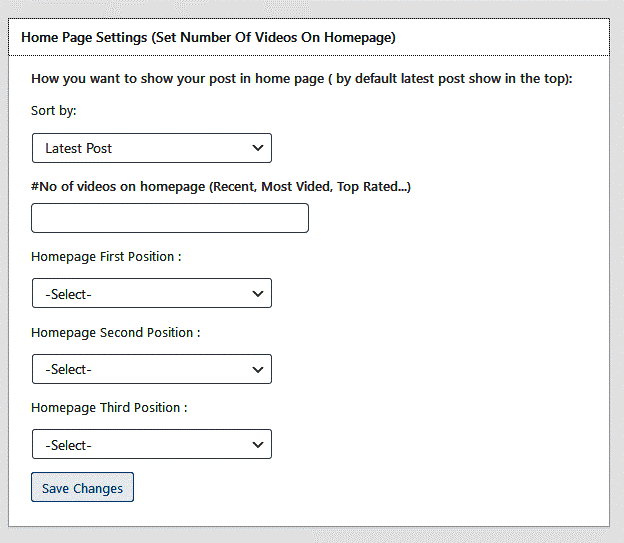Click '-Select-' text under Third Position

click(x=68, y=445)
